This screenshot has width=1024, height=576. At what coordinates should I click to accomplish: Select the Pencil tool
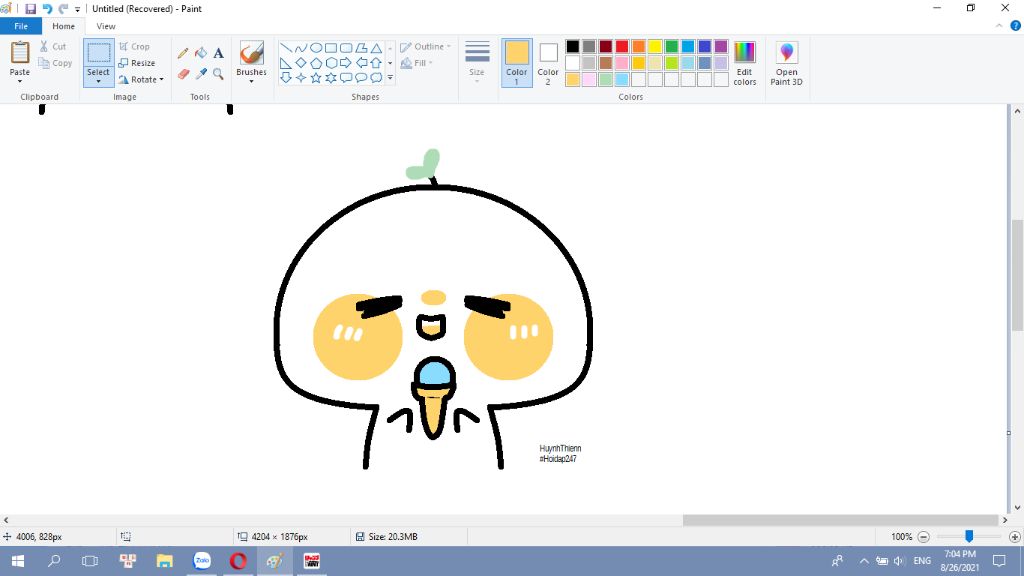183,53
